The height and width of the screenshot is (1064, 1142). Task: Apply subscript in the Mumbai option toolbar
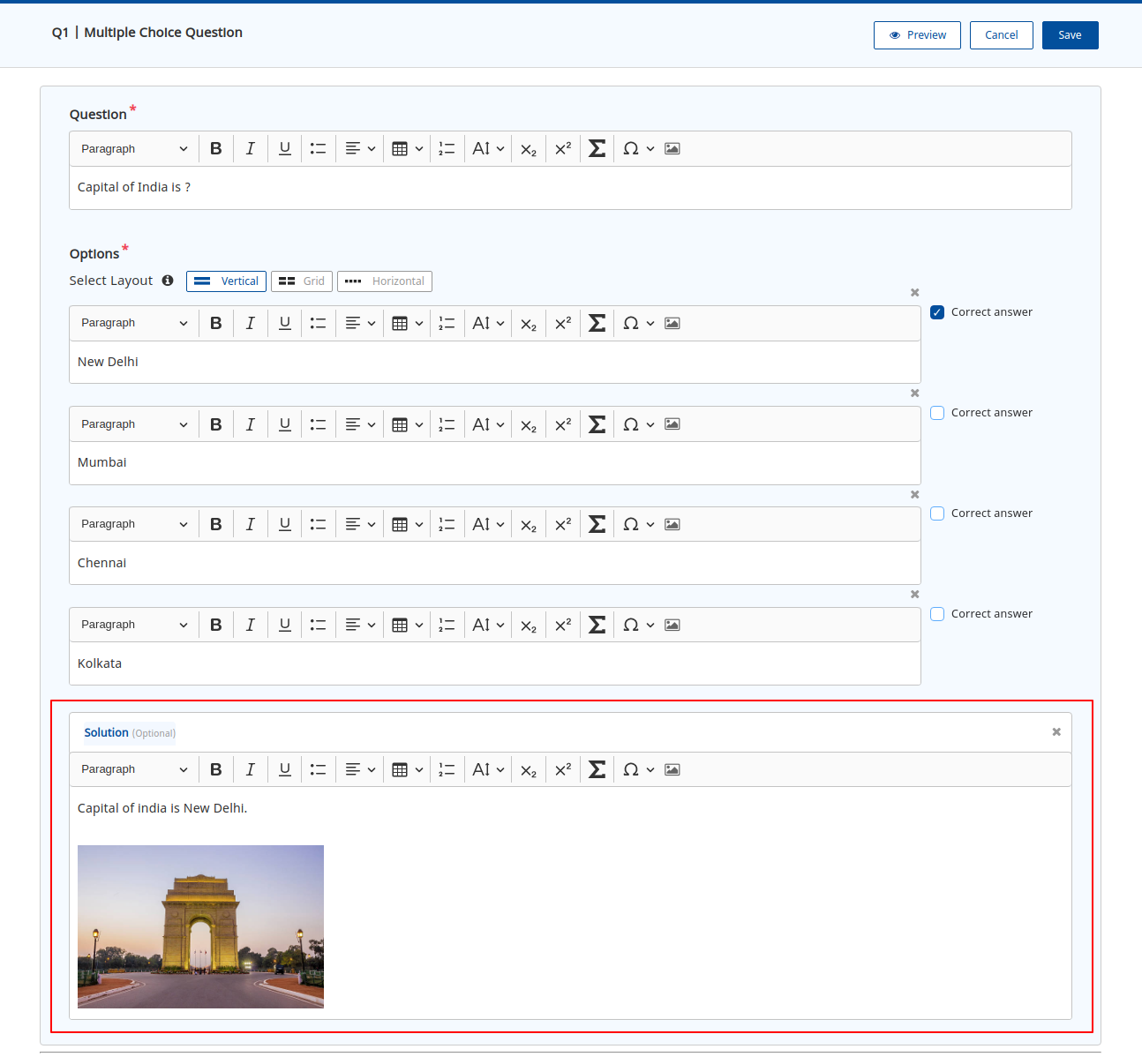tap(528, 425)
